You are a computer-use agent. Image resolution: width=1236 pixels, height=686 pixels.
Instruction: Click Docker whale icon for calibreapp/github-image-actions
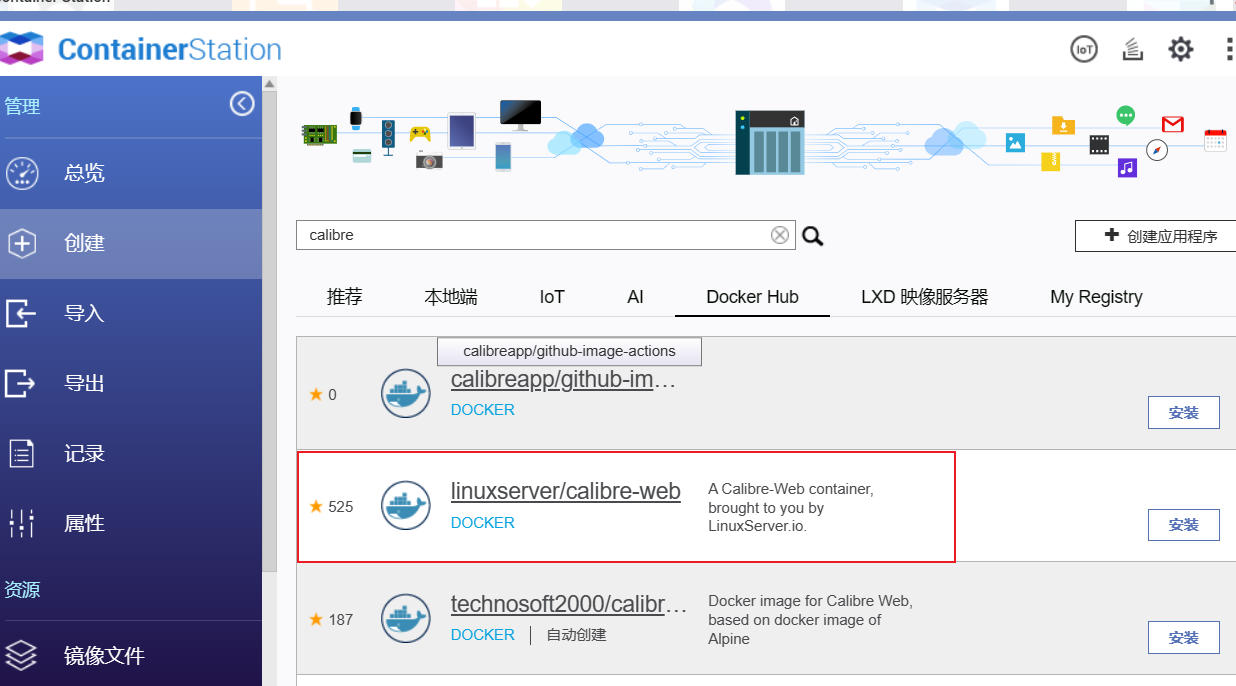point(406,393)
